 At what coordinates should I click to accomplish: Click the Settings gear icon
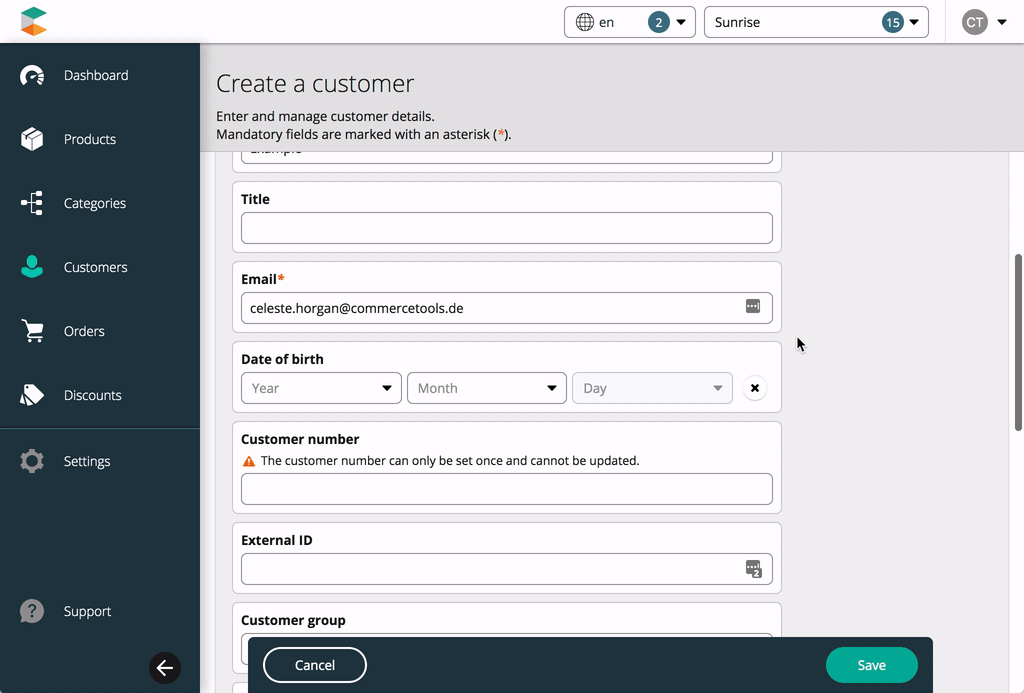pos(32,461)
